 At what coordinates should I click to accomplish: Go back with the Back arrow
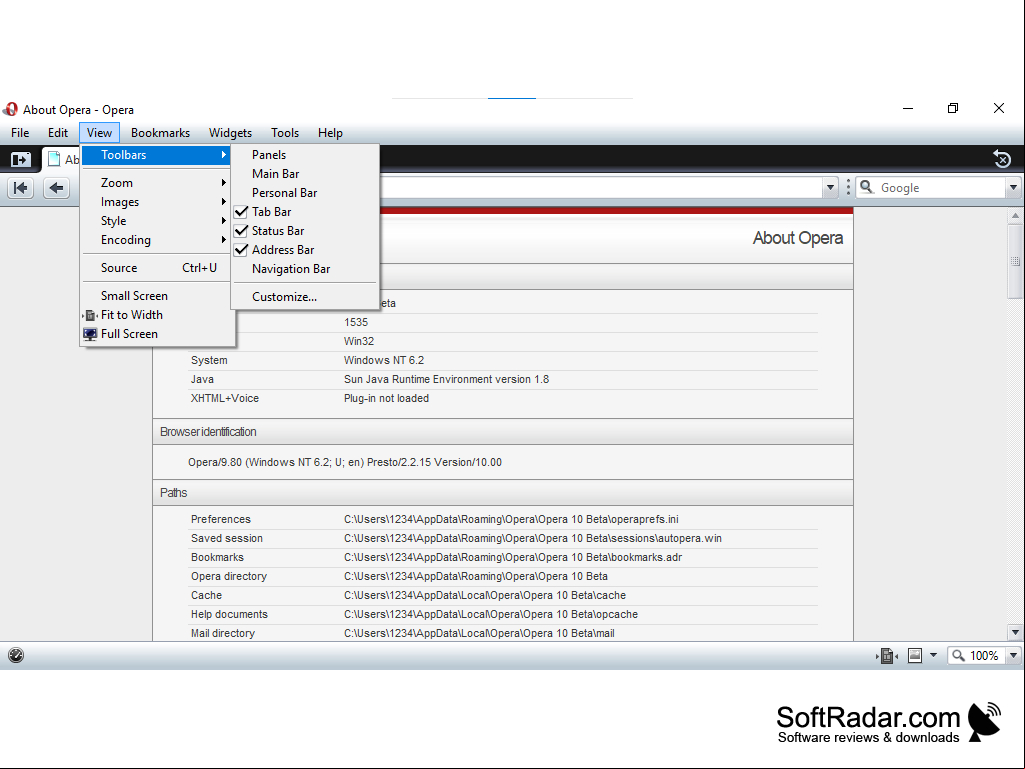click(56, 188)
